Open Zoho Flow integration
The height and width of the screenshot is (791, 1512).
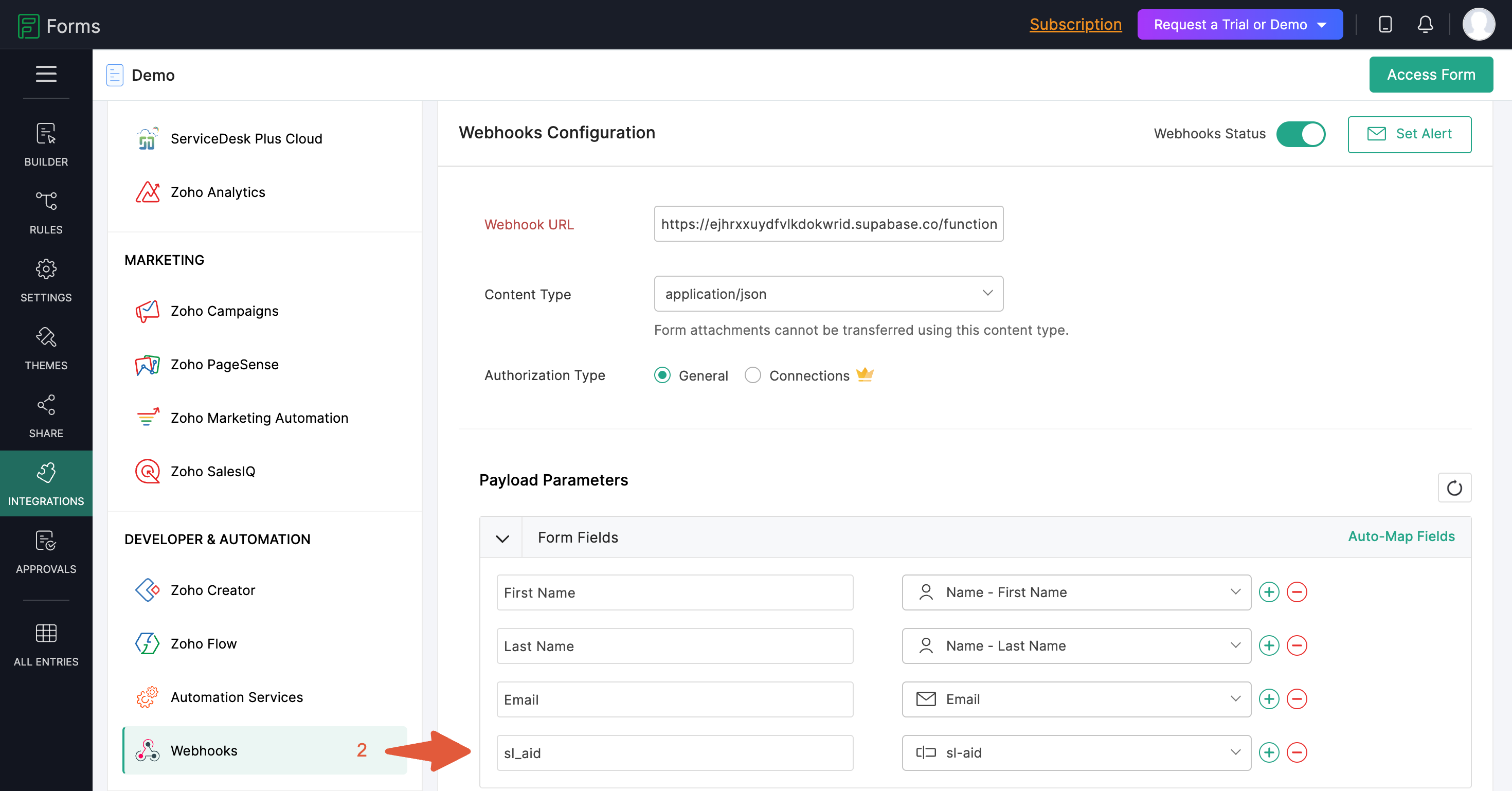(264, 643)
